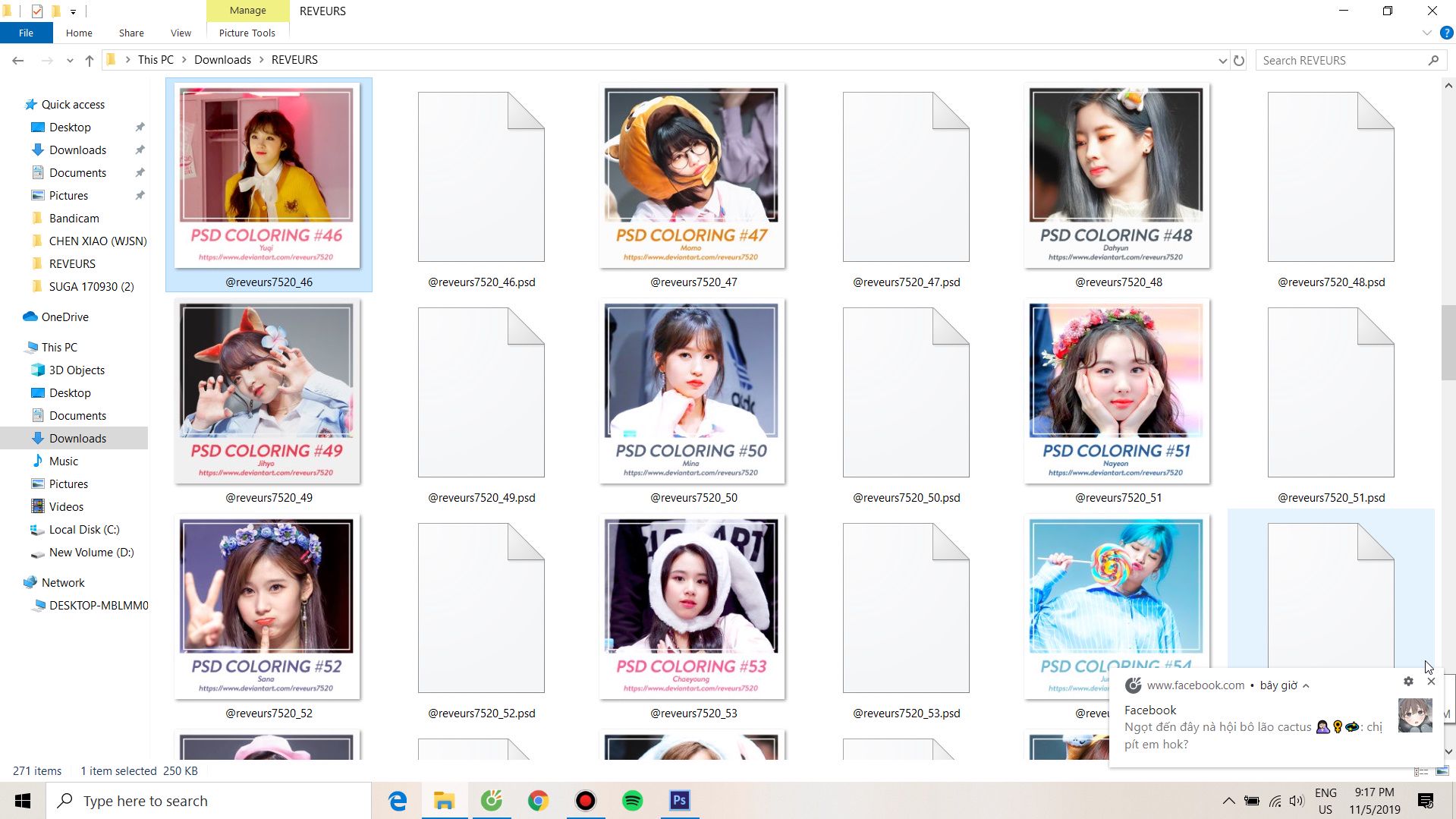Select the PSD COLORING #48 thumbnail
This screenshot has width=1456, height=819.
[x=1116, y=175]
